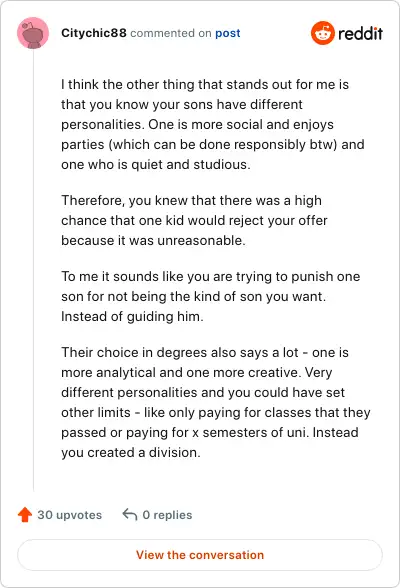Click the "0 replies" label
This screenshot has width=400, height=588.
(x=167, y=515)
